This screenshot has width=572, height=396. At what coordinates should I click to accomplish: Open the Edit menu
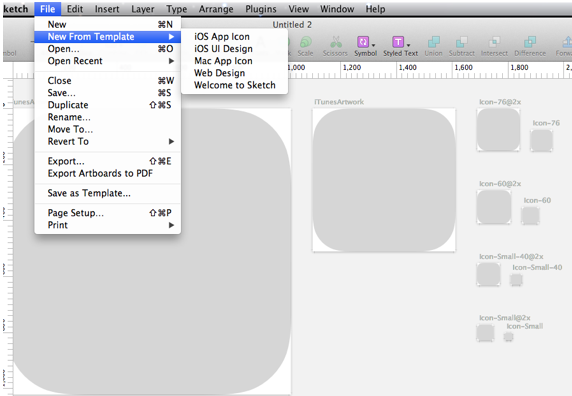coord(75,9)
